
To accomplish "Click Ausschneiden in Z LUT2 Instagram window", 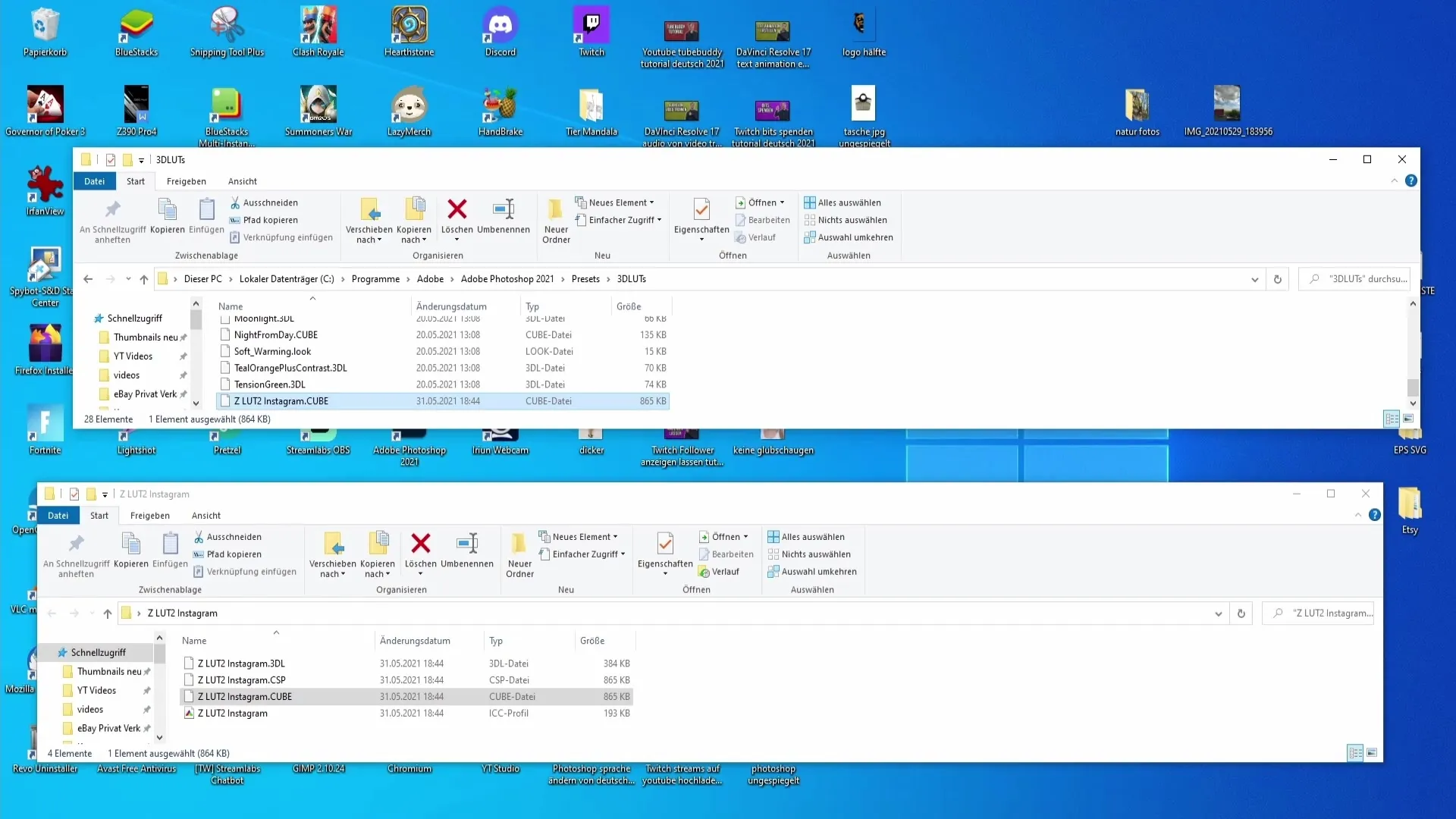I will 227,537.
